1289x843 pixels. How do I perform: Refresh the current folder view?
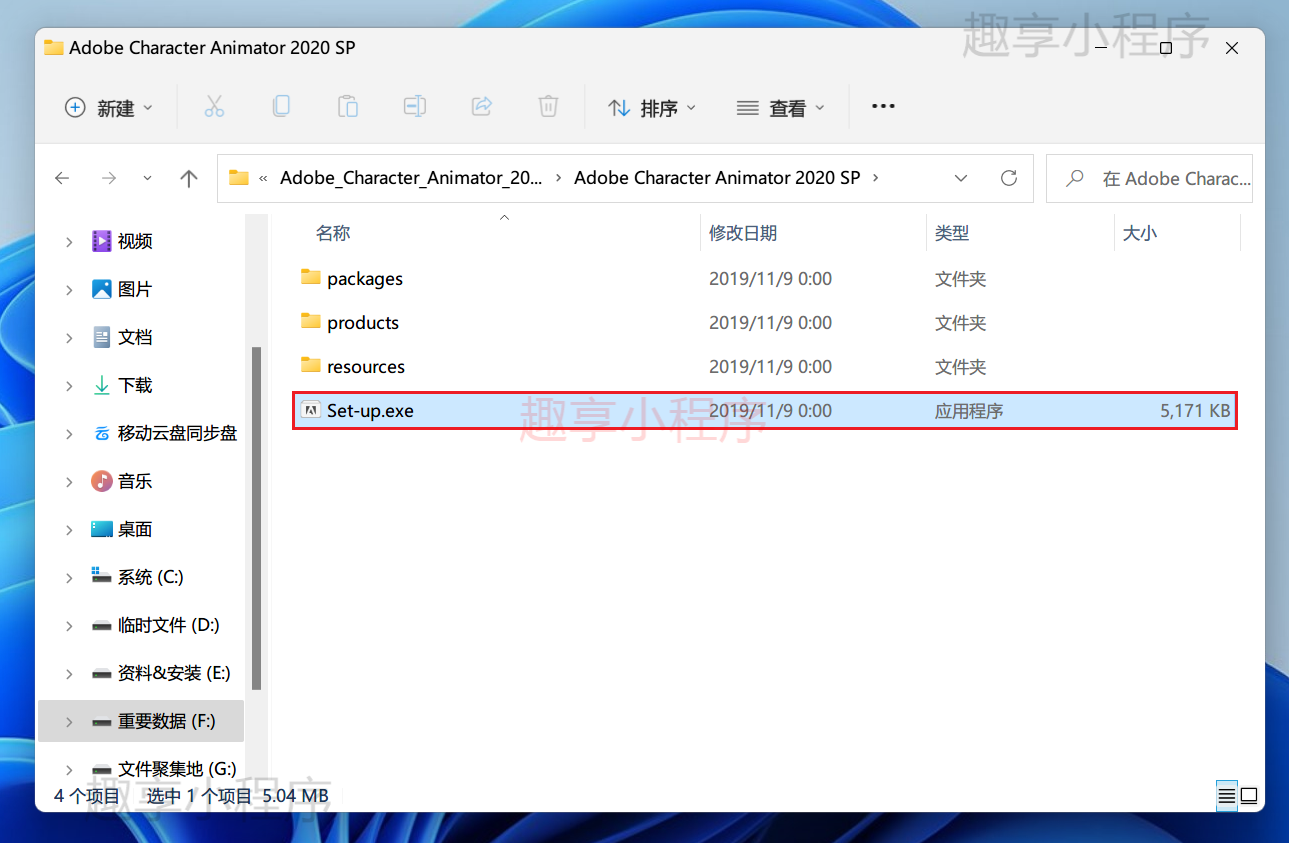(1009, 178)
